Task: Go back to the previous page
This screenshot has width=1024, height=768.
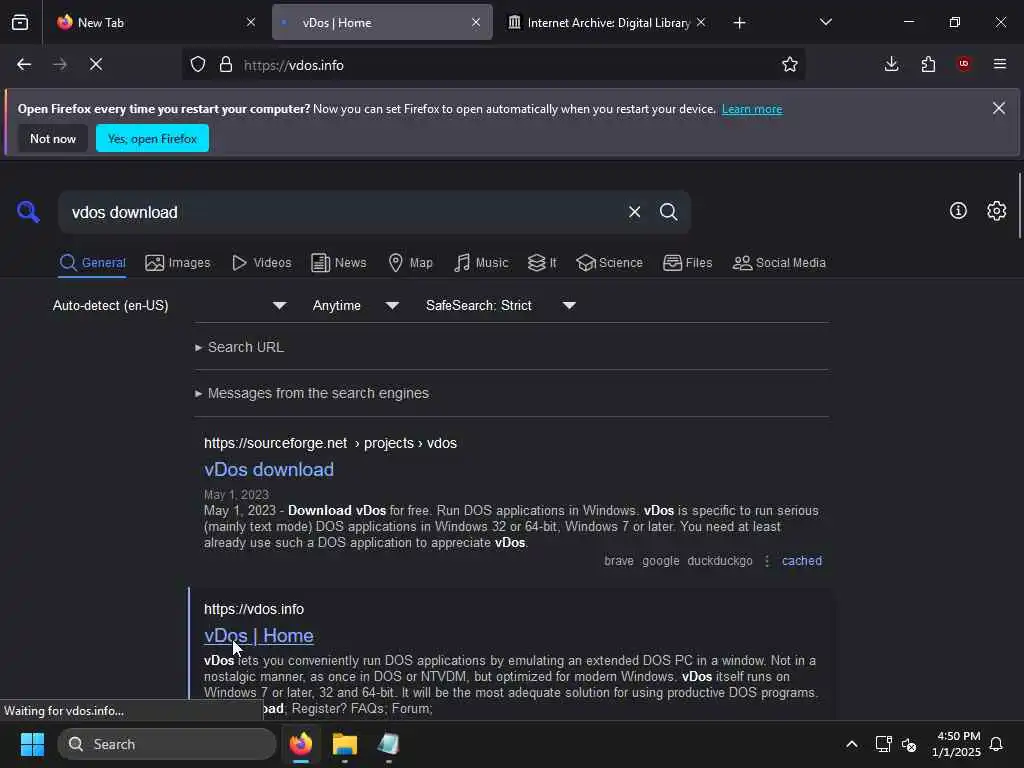Action: pyautogui.click(x=24, y=64)
